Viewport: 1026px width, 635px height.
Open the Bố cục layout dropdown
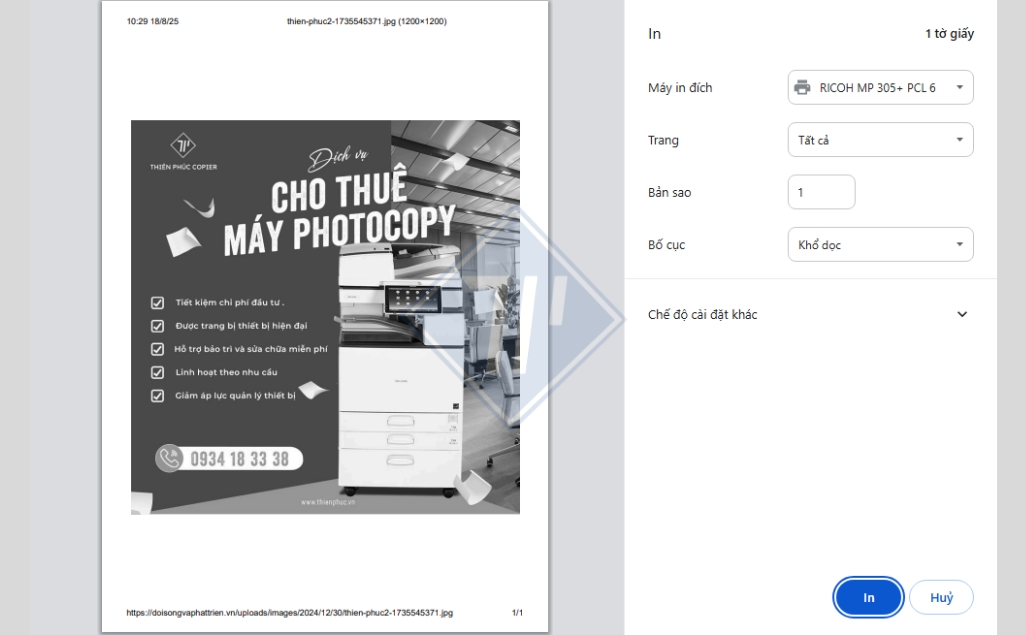[x=880, y=244]
